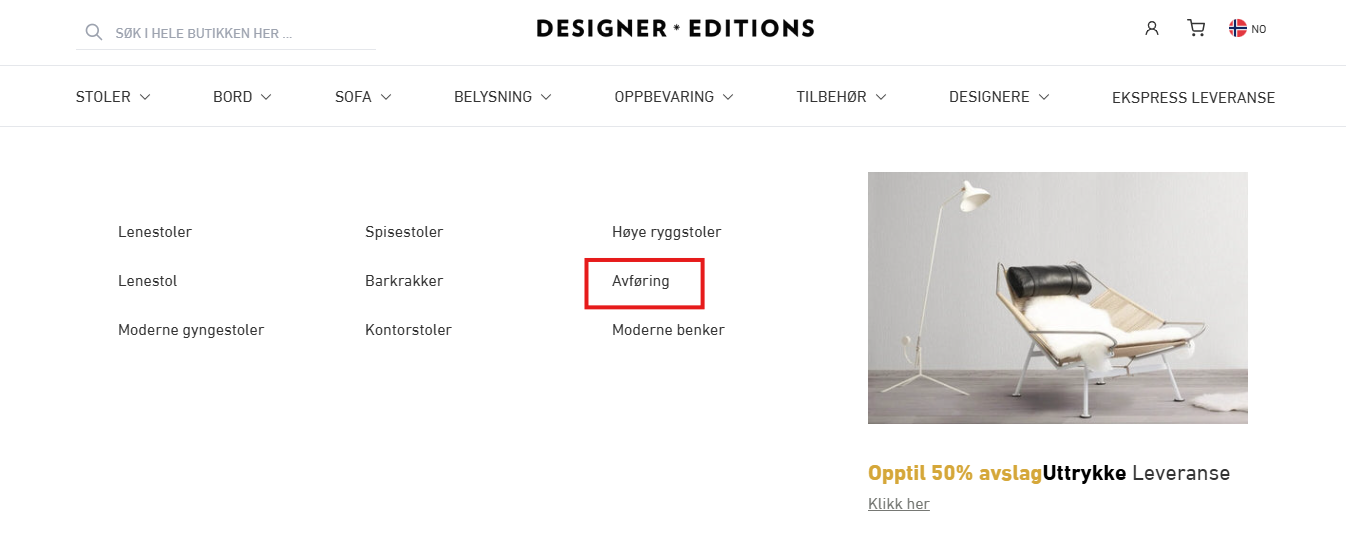Viewport: 1346px width, 547px height.
Task: Open the user account icon
Action: [1152, 28]
